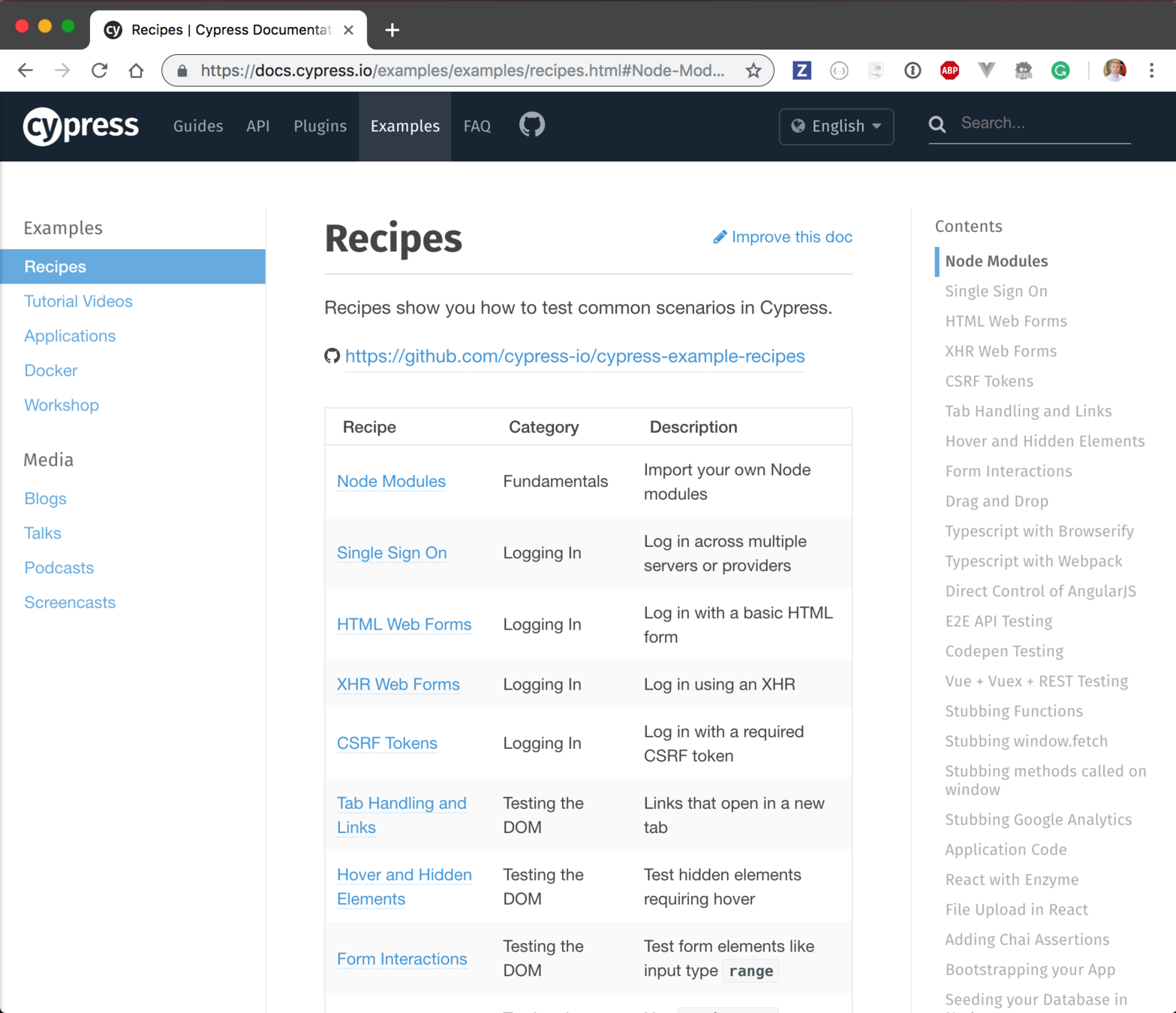Open the Grammarly extension icon
The height and width of the screenshot is (1013, 1176).
coord(1060,71)
